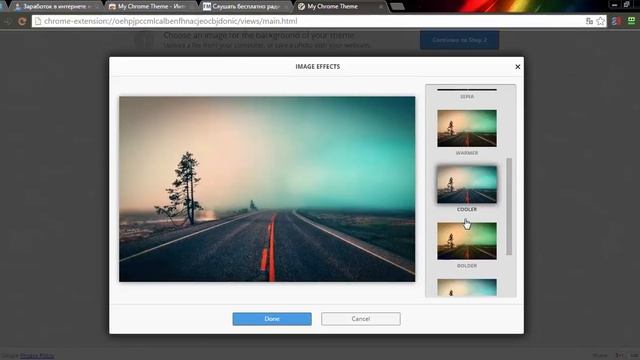The image size is (640, 360).
Task: Click the Golden effect label
Action: (467, 266)
